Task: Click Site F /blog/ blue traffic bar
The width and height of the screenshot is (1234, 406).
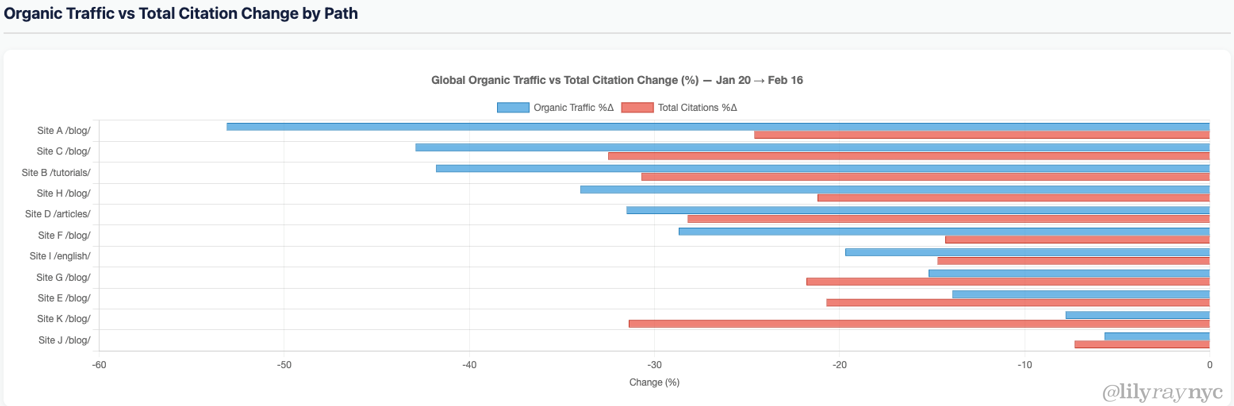Action: click(944, 231)
